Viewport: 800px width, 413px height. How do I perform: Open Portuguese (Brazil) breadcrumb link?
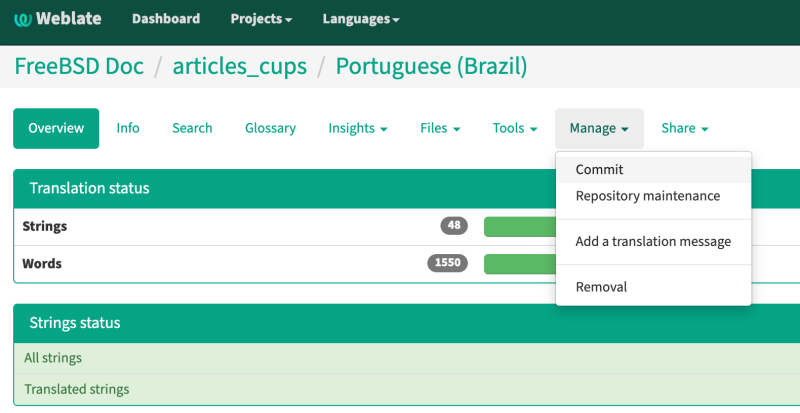[431, 66]
